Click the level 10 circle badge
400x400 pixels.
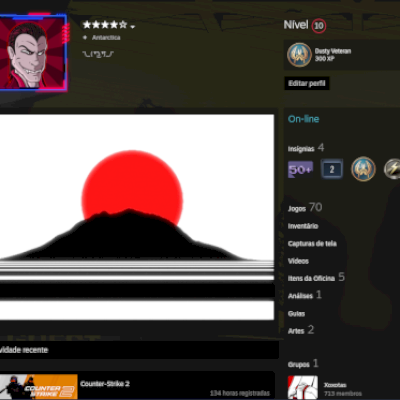pyautogui.click(x=319, y=26)
